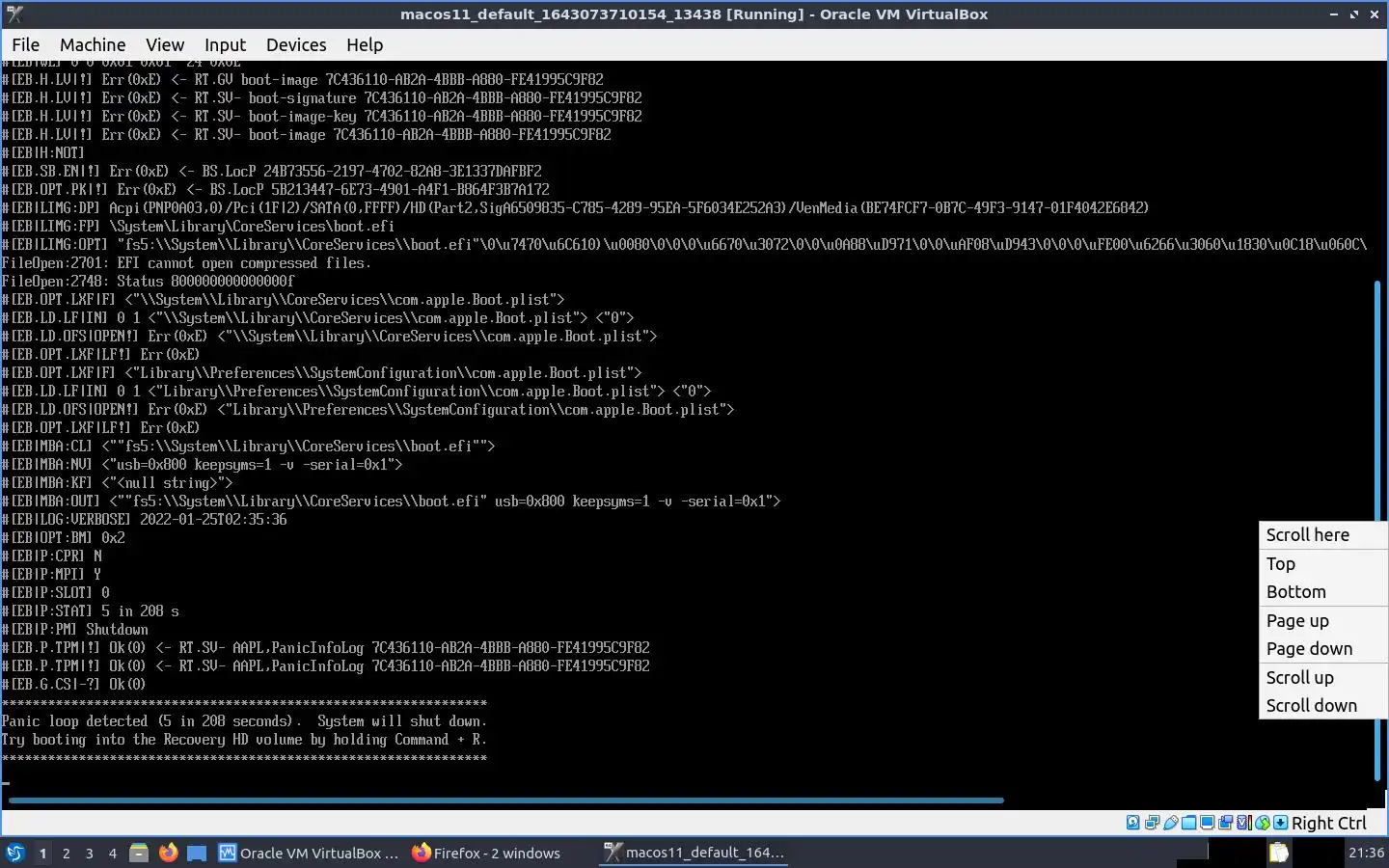Open the Lubuntu start menu icon
The height and width of the screenshot is (868, 1389).
(14, 853)
